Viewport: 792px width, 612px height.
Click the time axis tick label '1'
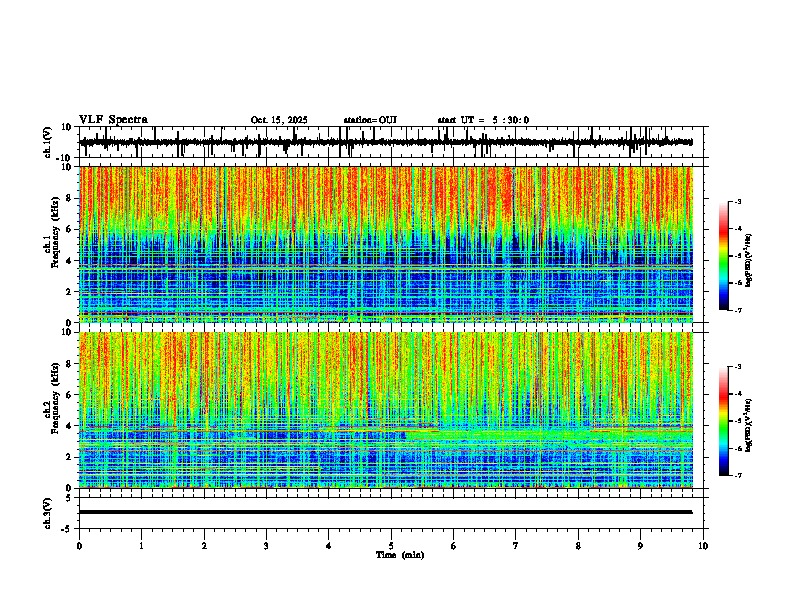tap(141, 546)
